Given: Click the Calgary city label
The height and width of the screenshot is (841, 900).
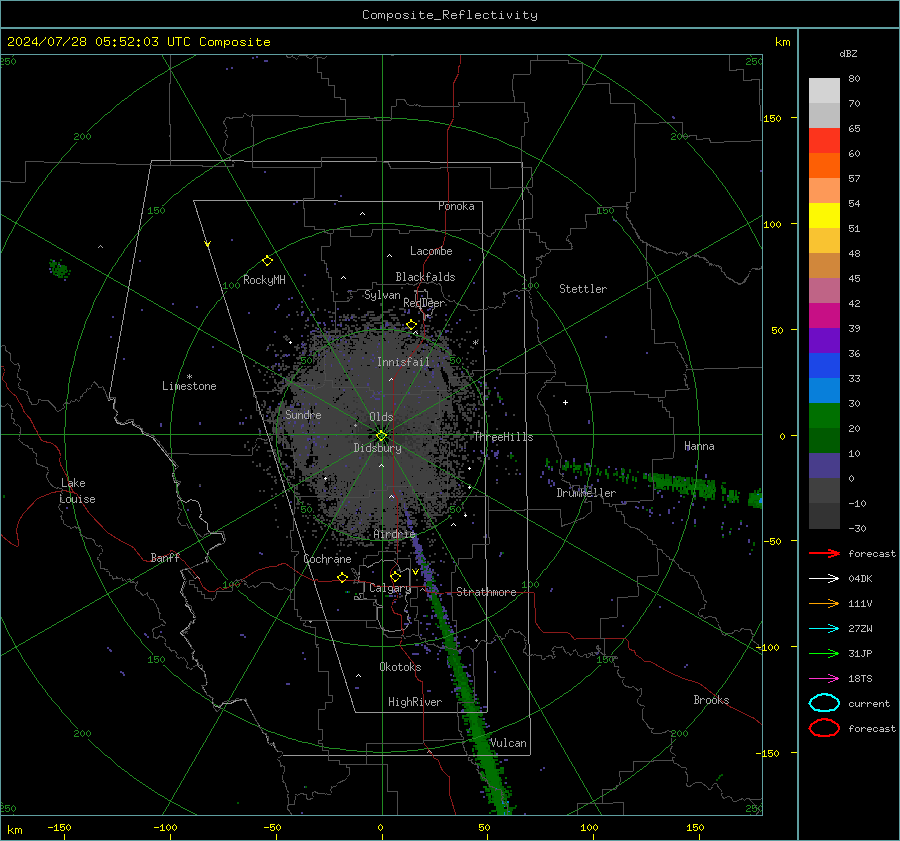Looking at the screenshot, I should (390, 588).
